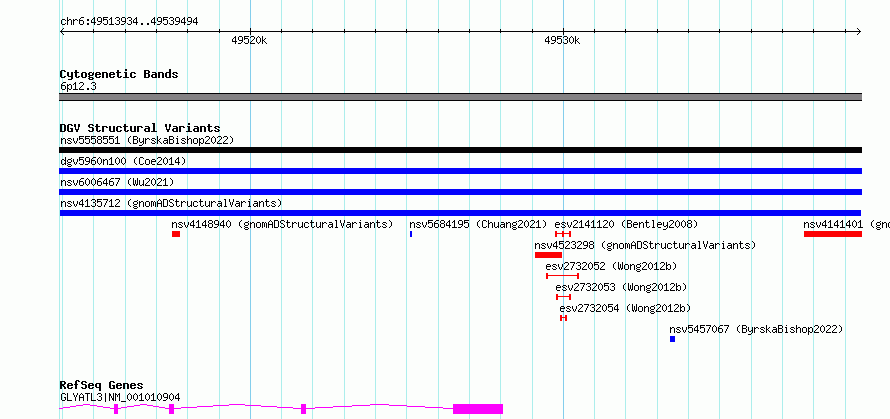Click the esv2141120 (Bentley2008) label
The image size is (890, 419).
coord(626,224)
